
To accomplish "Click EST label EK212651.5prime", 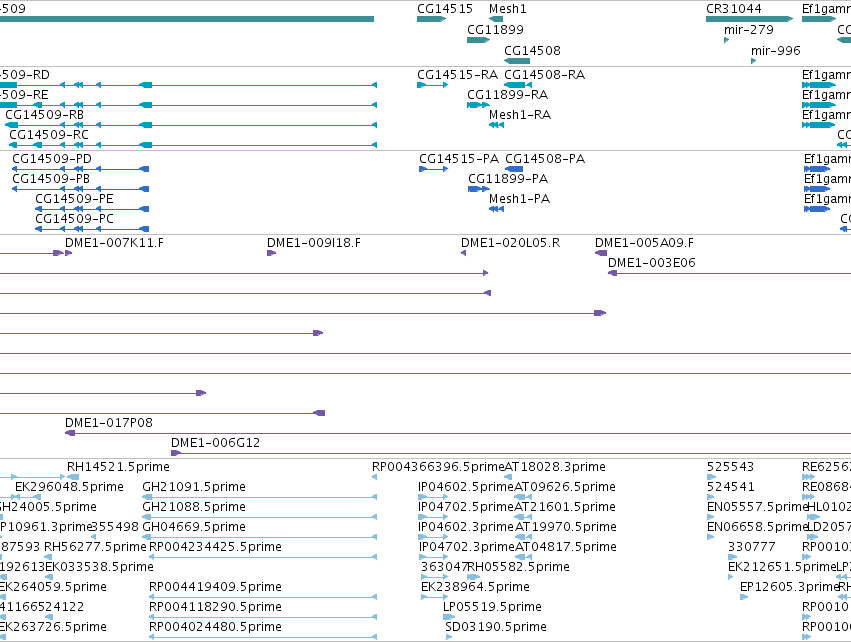I will pyautogui.click(x=782, y=567).
